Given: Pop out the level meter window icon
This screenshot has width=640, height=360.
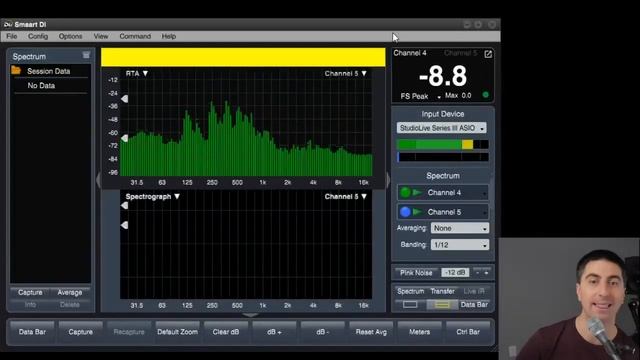Looking at the screenshot, I should (488, 54).
